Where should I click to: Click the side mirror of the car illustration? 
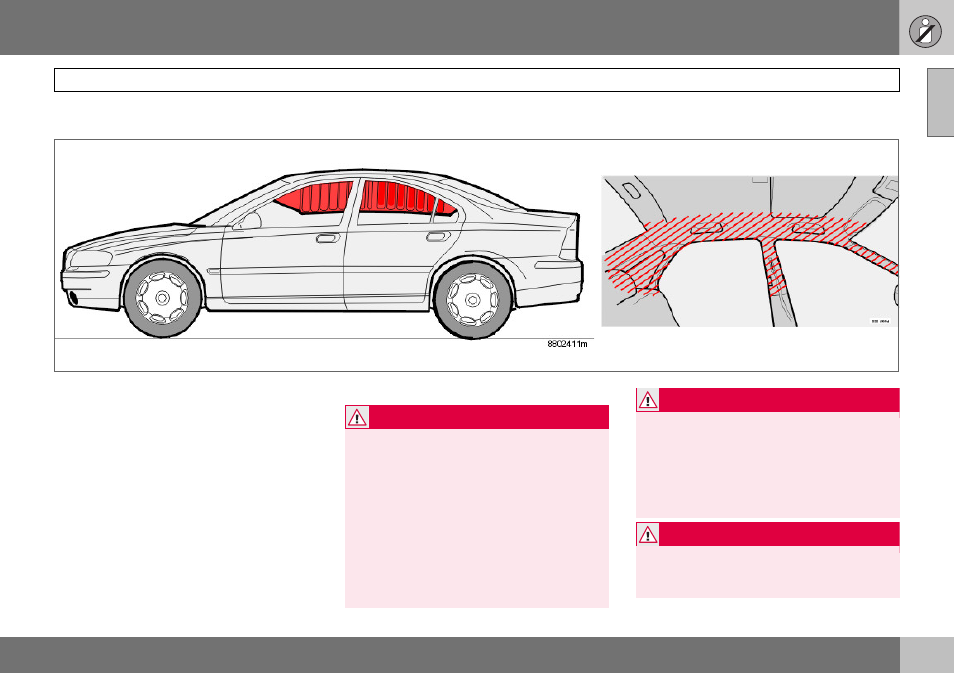coord(248,221)
